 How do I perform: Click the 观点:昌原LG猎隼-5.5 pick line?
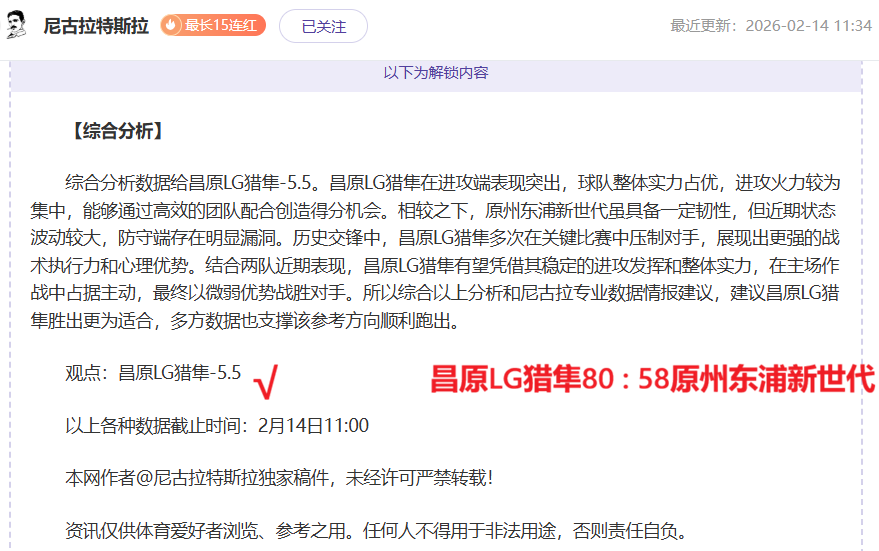tap(153, 373)
